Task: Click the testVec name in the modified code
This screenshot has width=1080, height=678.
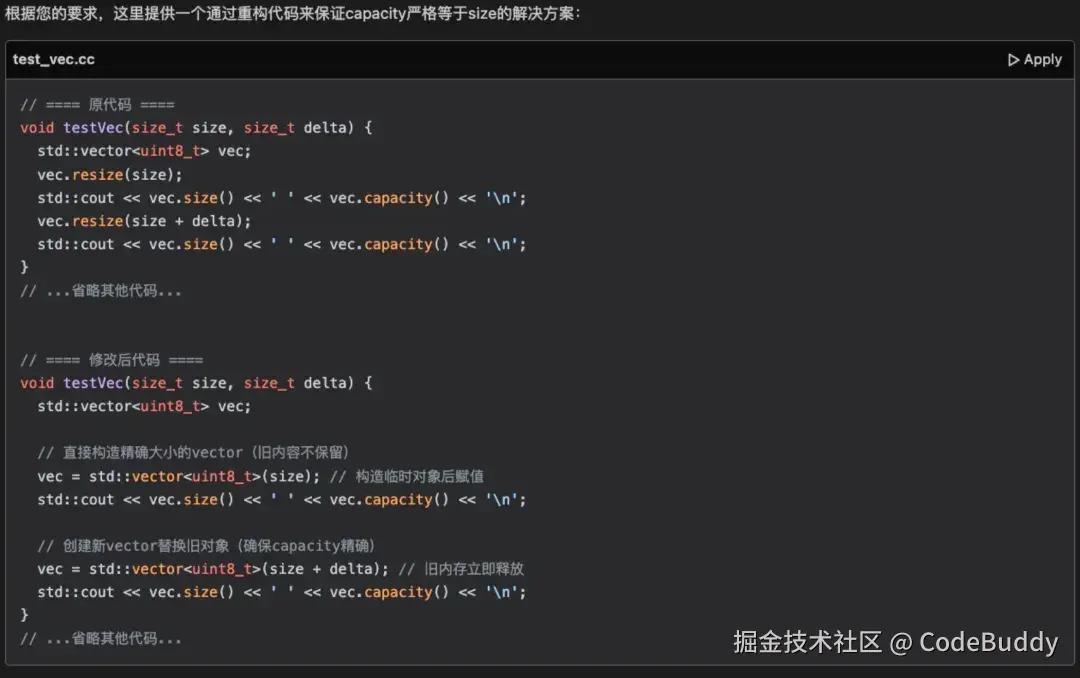Action: click(x=93, y=382)
